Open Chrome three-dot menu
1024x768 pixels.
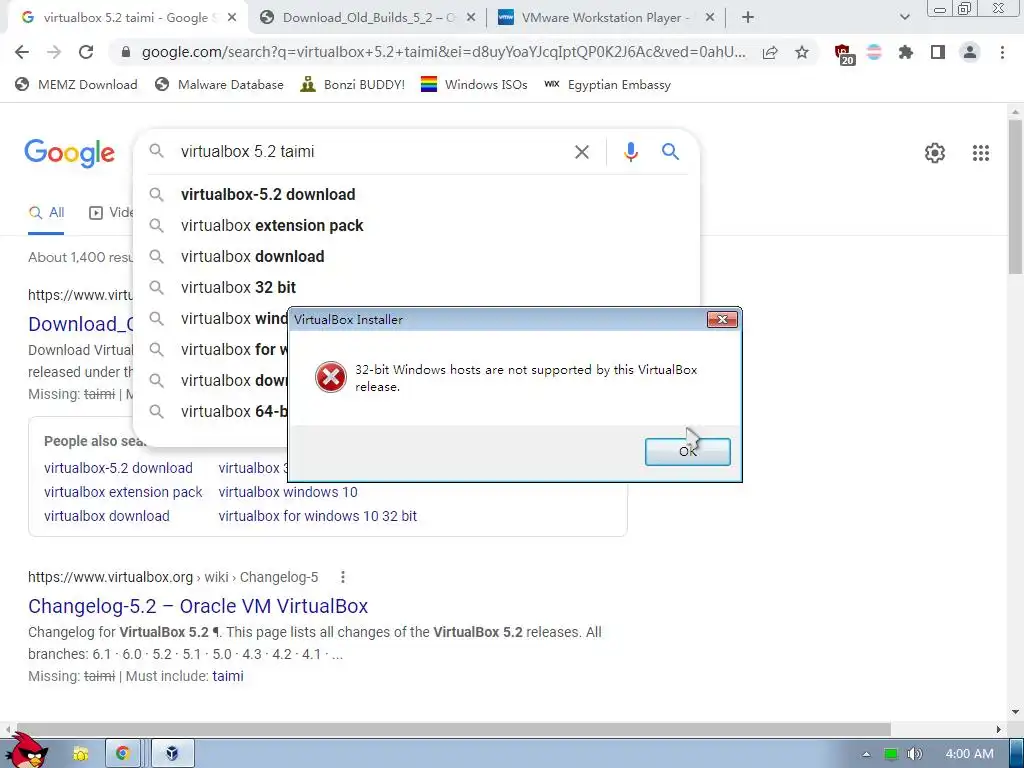point(1002,52)
